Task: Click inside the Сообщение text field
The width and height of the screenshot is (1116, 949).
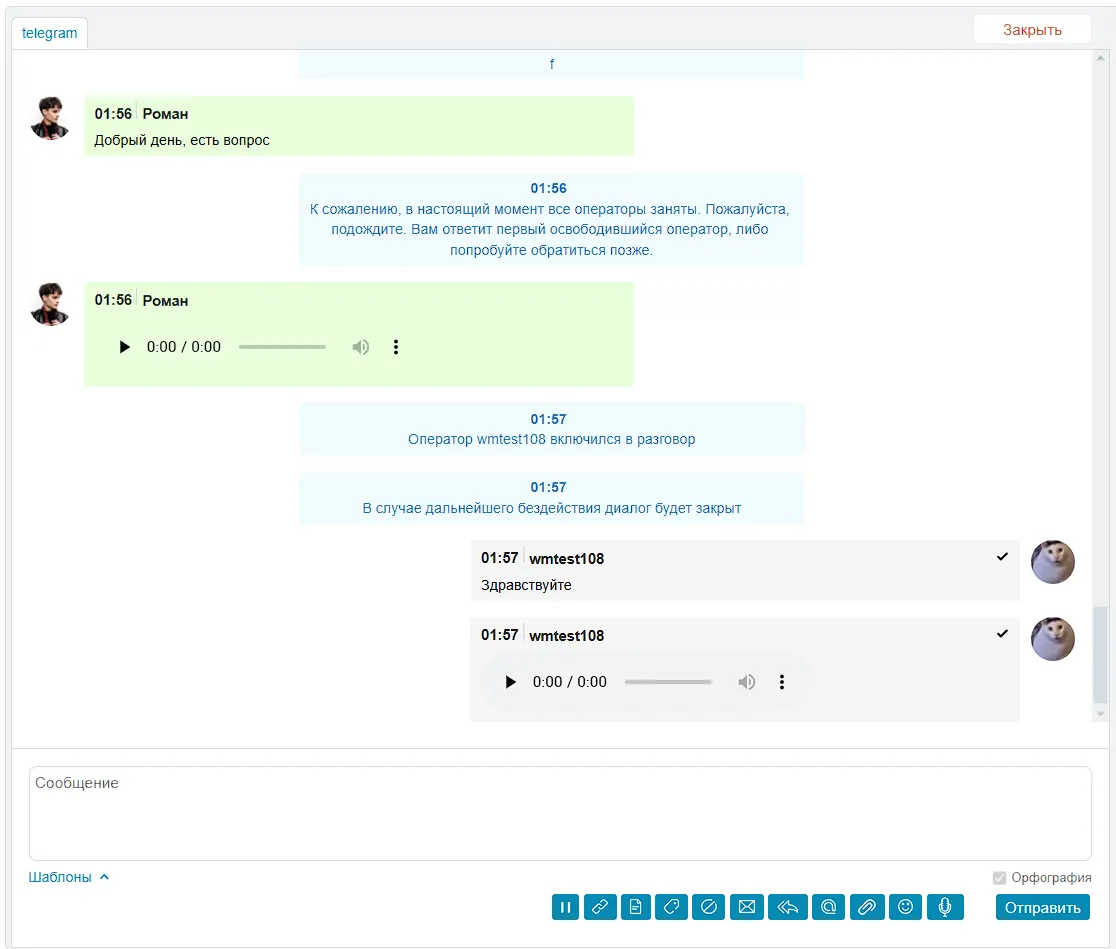Action: [560, 813]
